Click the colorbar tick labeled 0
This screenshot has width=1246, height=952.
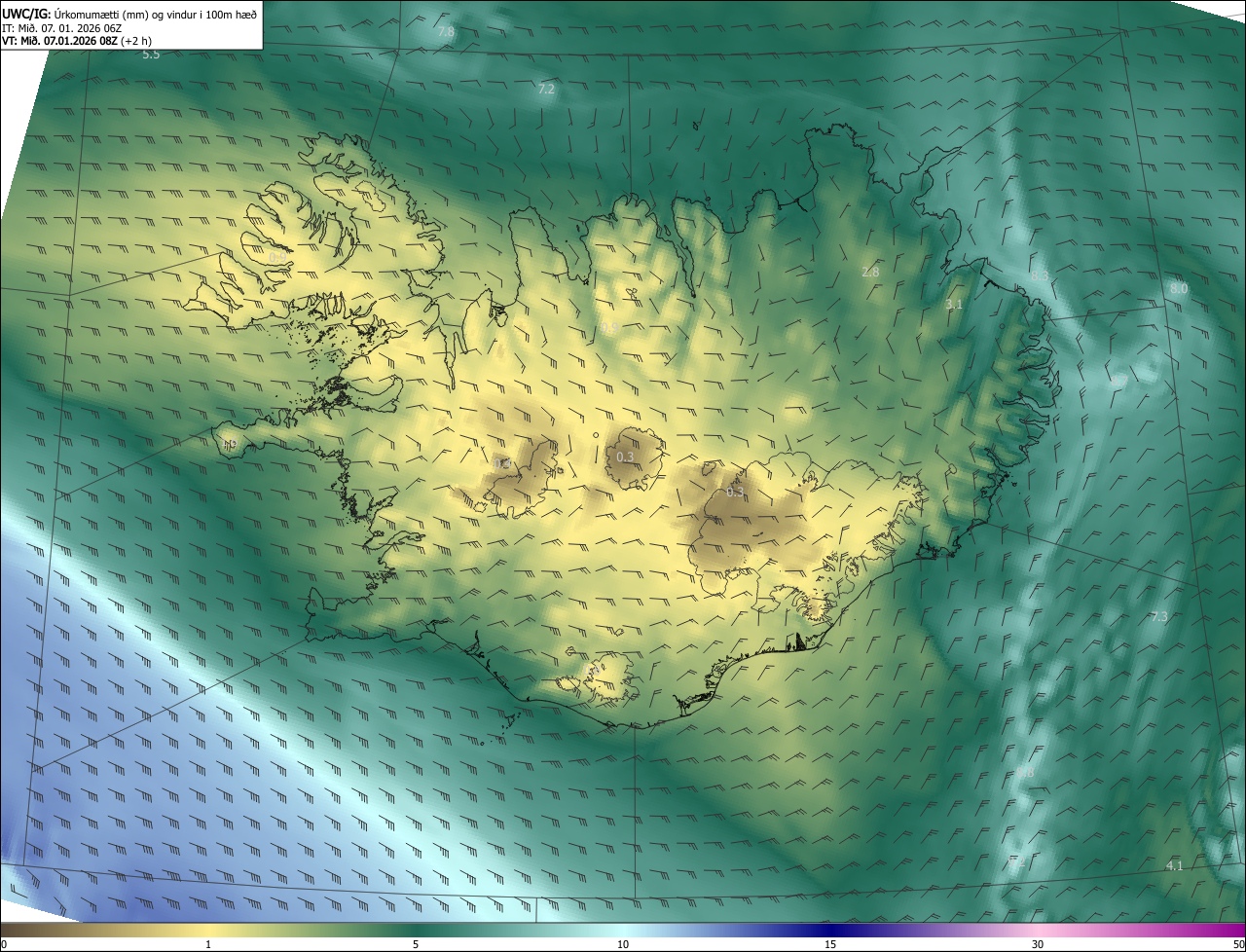point(4,944)
